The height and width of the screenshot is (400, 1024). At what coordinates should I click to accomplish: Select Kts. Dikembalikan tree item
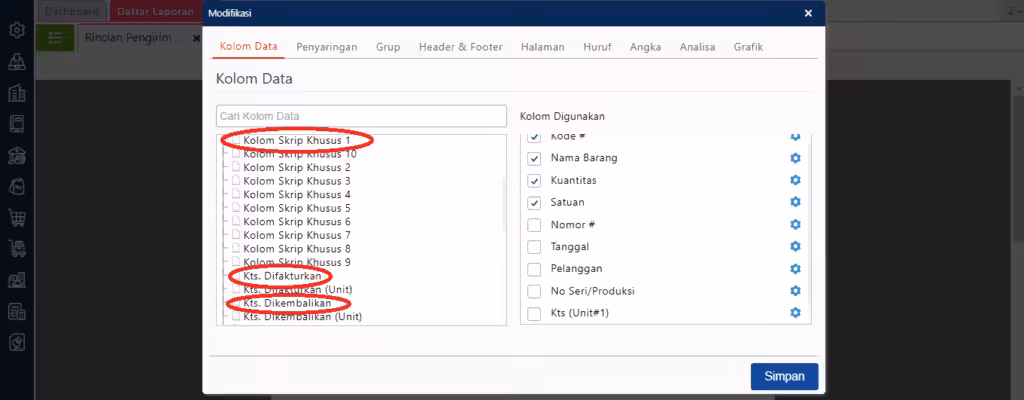(x=287, y=303)
